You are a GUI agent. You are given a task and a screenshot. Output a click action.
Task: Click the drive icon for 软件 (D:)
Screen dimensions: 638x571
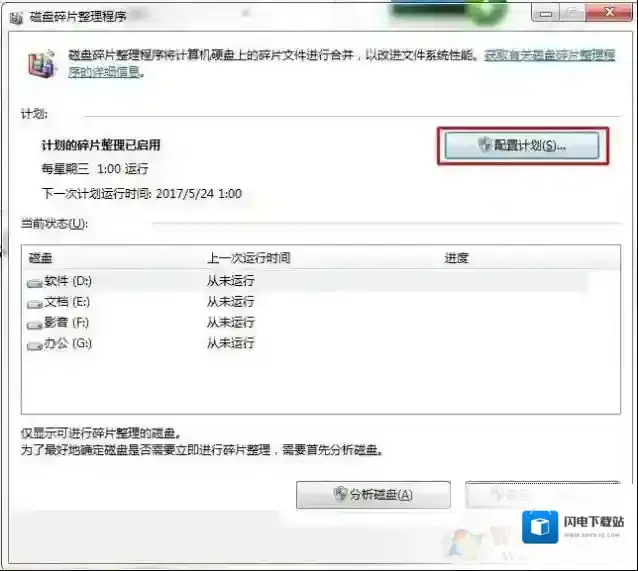pyautogui.click(x=36, y=282)
